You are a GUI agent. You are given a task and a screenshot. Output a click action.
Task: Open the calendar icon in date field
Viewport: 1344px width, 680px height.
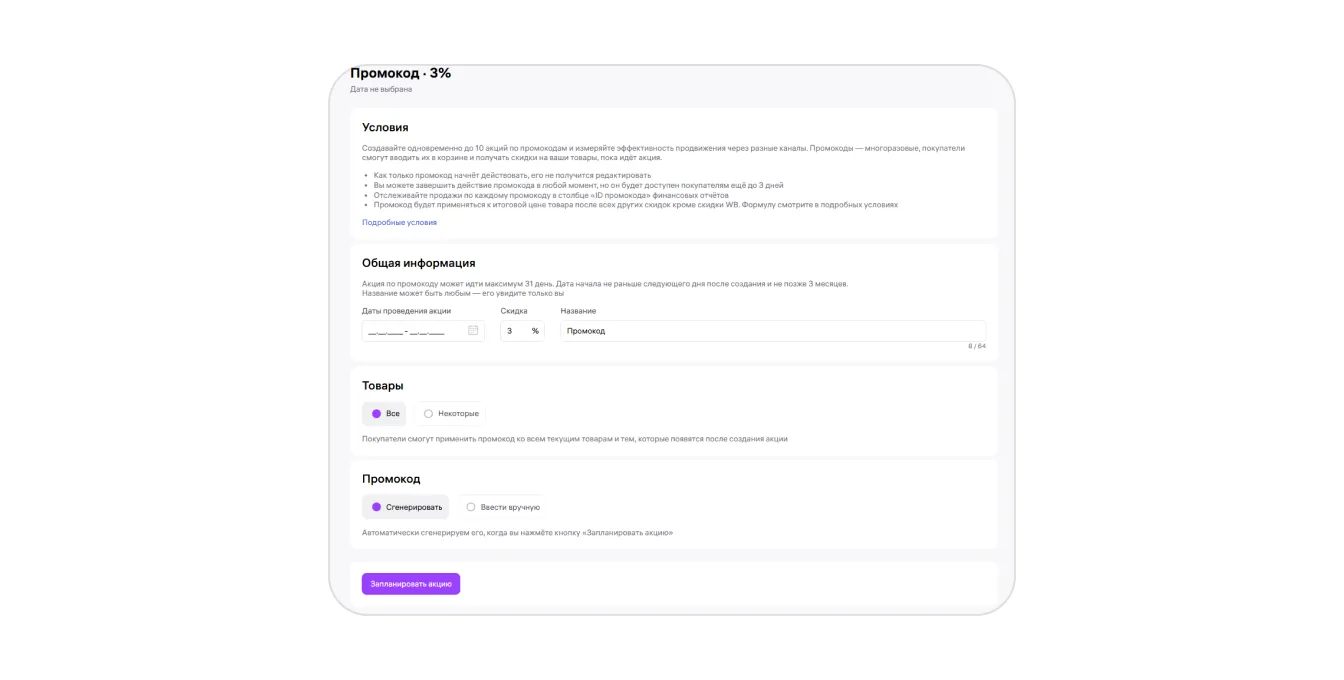coord(473,331)
